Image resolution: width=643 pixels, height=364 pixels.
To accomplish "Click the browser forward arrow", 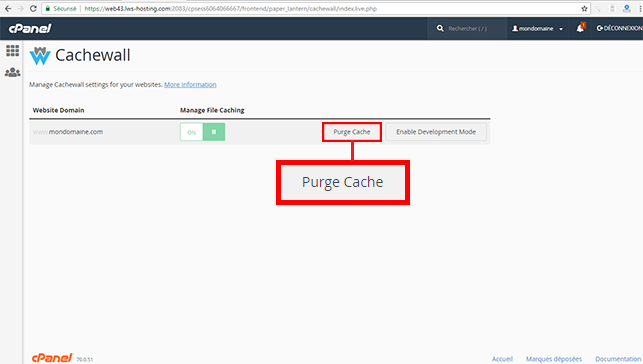I will click(x=21, y=8).
